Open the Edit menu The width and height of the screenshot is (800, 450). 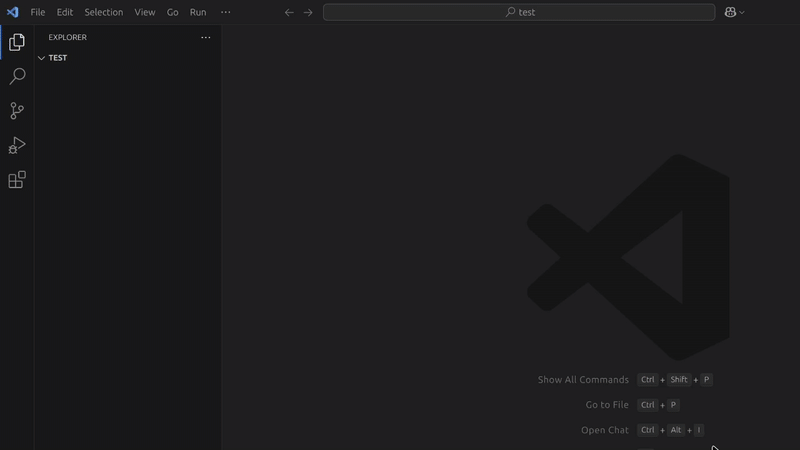pos(65,12)
